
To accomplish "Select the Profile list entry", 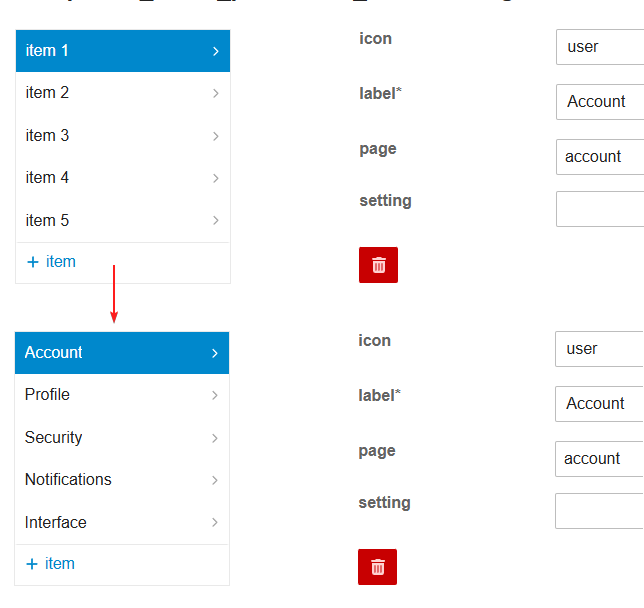I will tap(122, 395).
